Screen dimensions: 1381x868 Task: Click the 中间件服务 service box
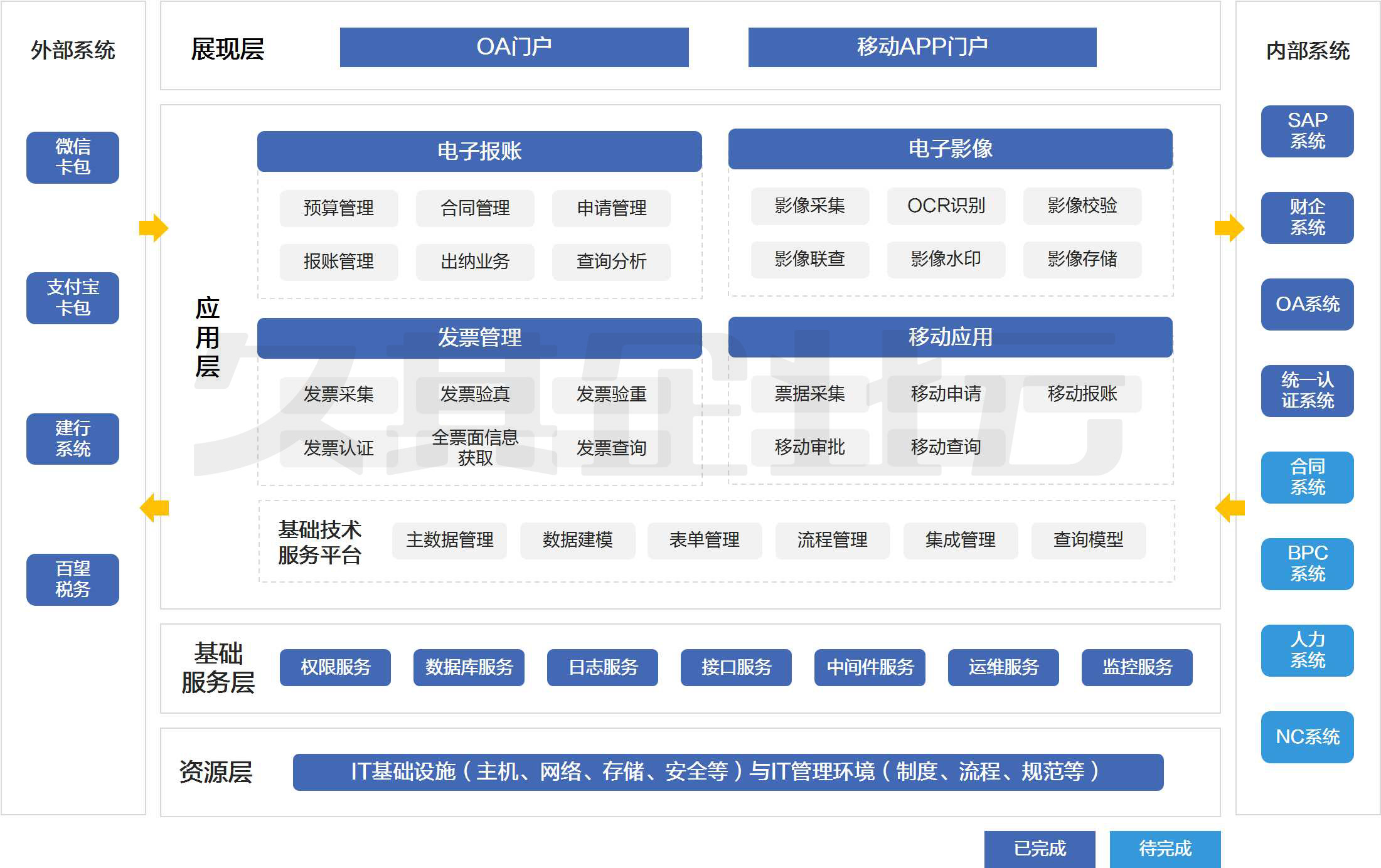point(870,667)
